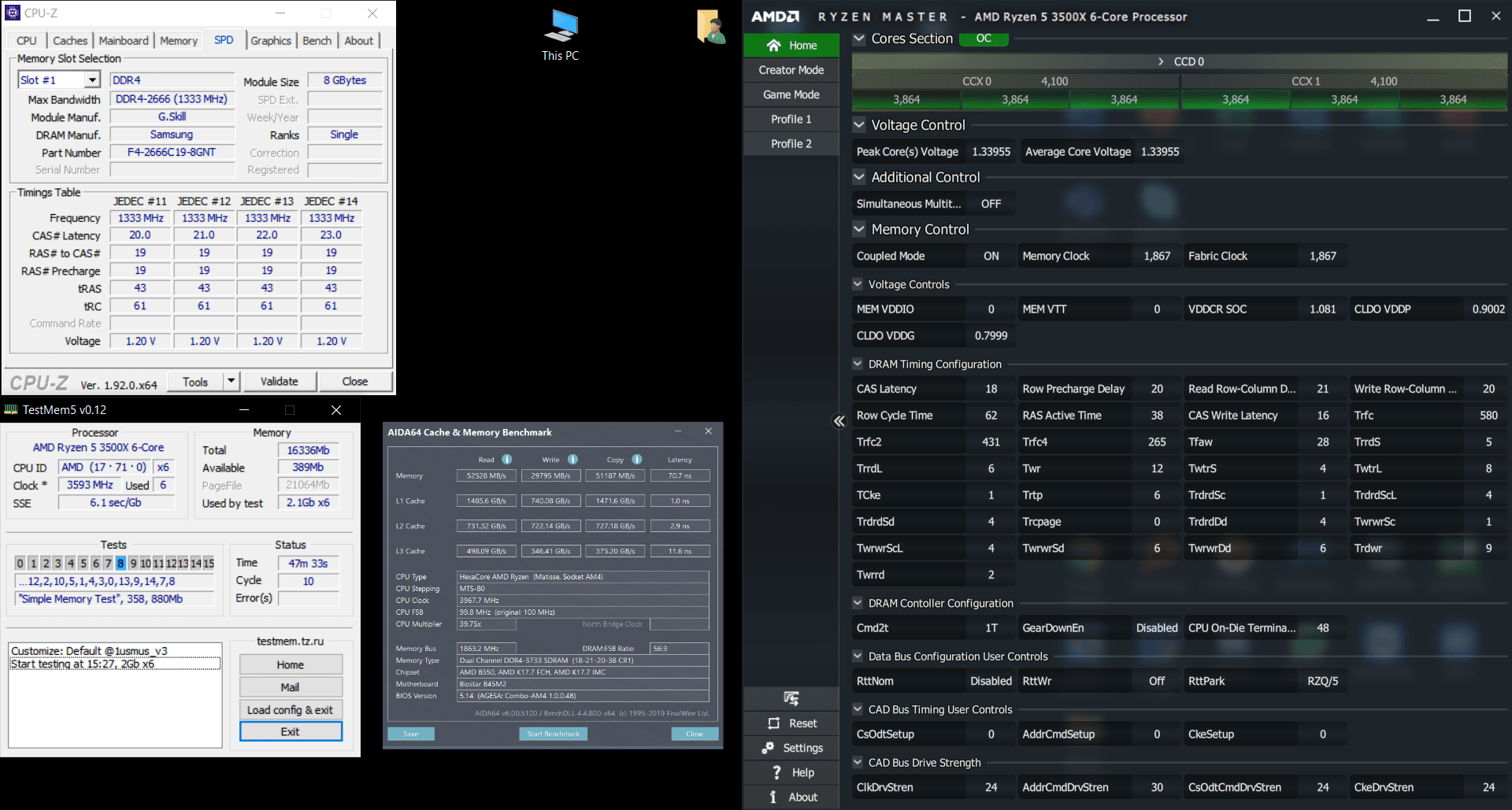The width and height of the screenshot is (1512, 810).
Task: Select Profile 2 in Ryzen Master
Action: [x=791, y=143]
